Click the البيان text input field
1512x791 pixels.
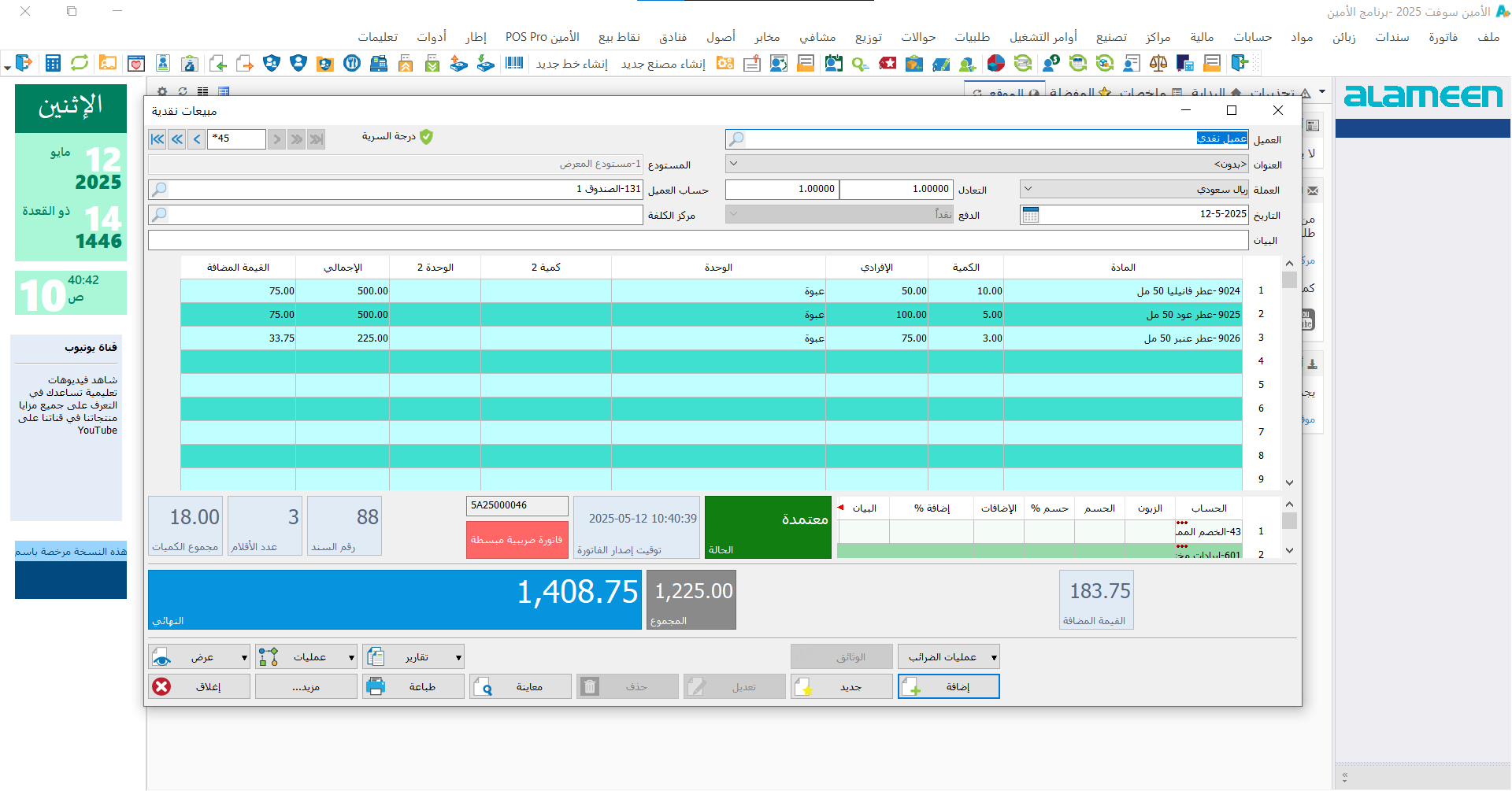[698, 241]
